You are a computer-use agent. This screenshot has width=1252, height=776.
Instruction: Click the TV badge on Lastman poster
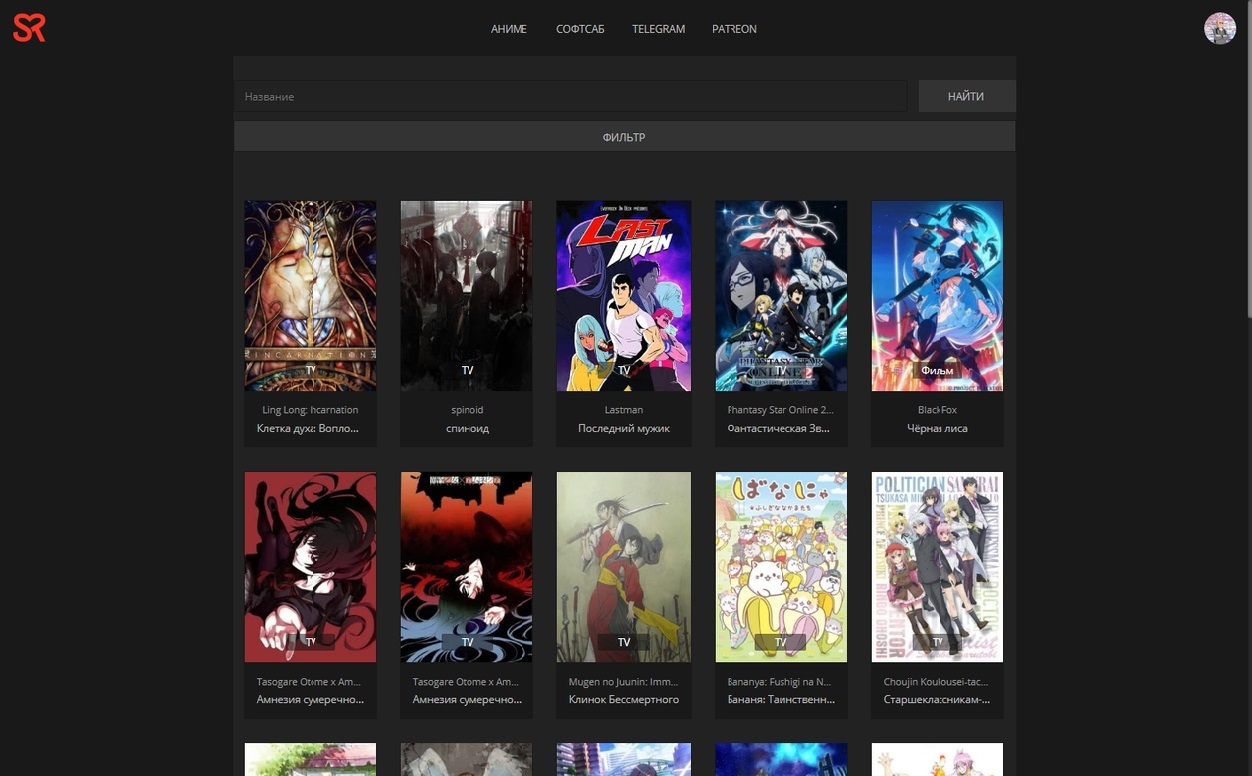624,370
